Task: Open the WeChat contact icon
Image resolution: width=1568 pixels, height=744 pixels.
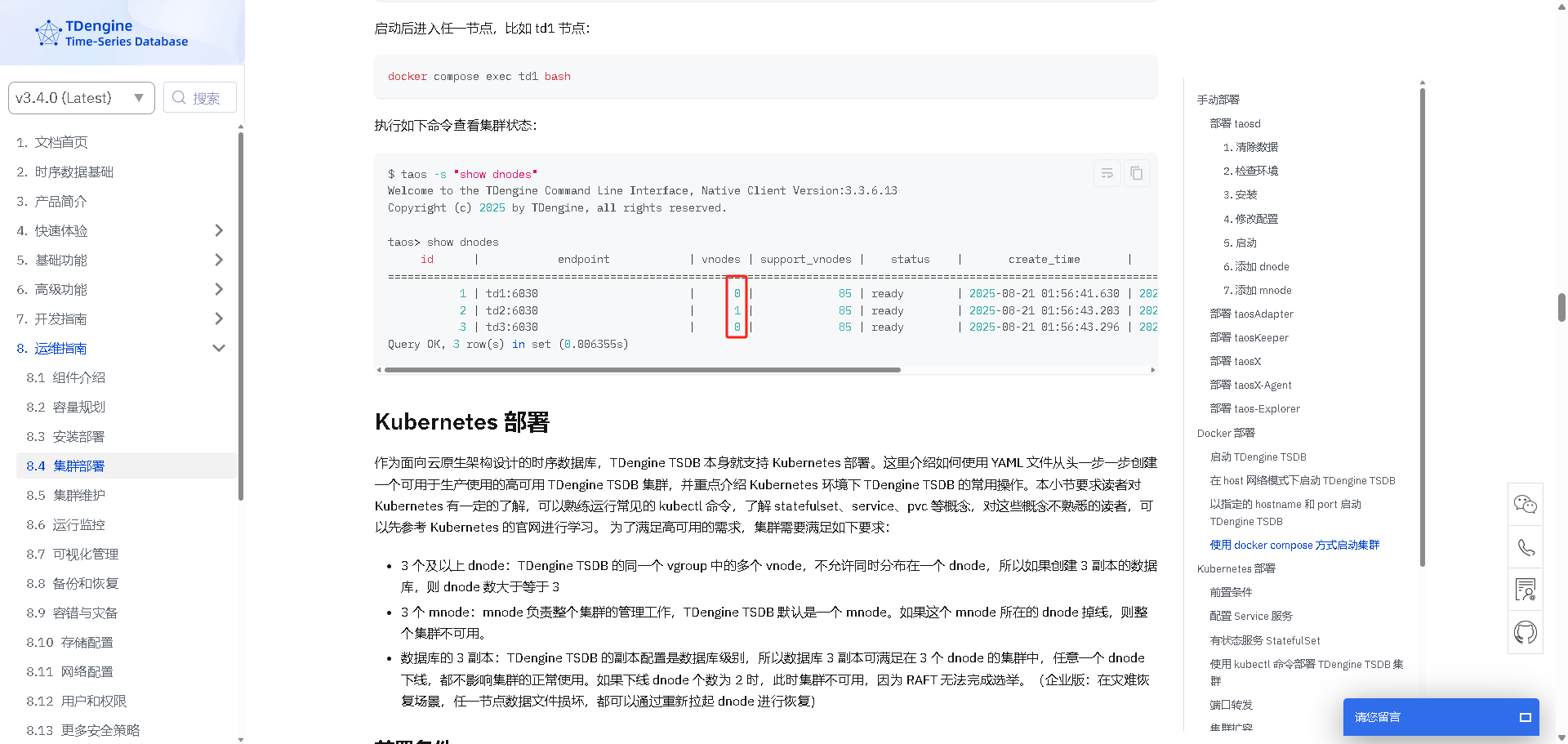Action: [x=1525, y=505]
